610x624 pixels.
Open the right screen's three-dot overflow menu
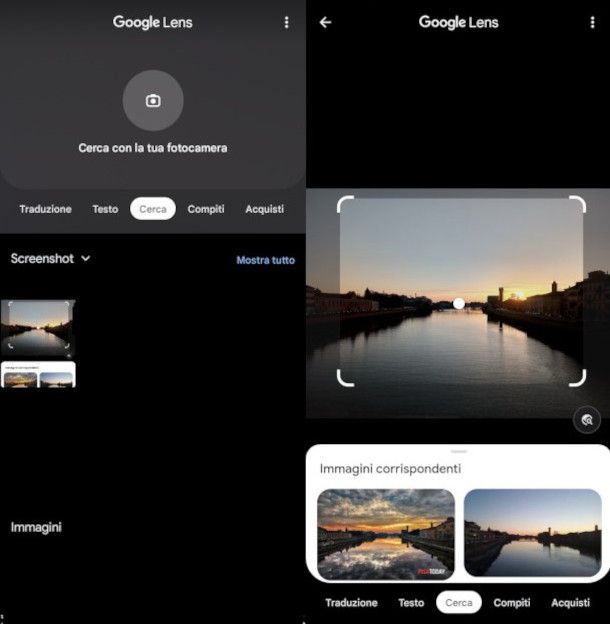click(592, 22)
